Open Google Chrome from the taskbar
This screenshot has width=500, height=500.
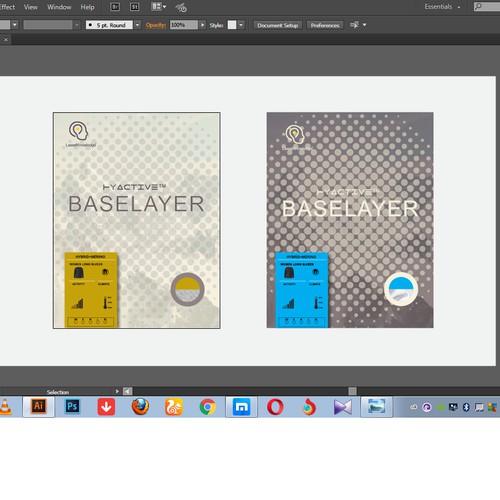208,407
